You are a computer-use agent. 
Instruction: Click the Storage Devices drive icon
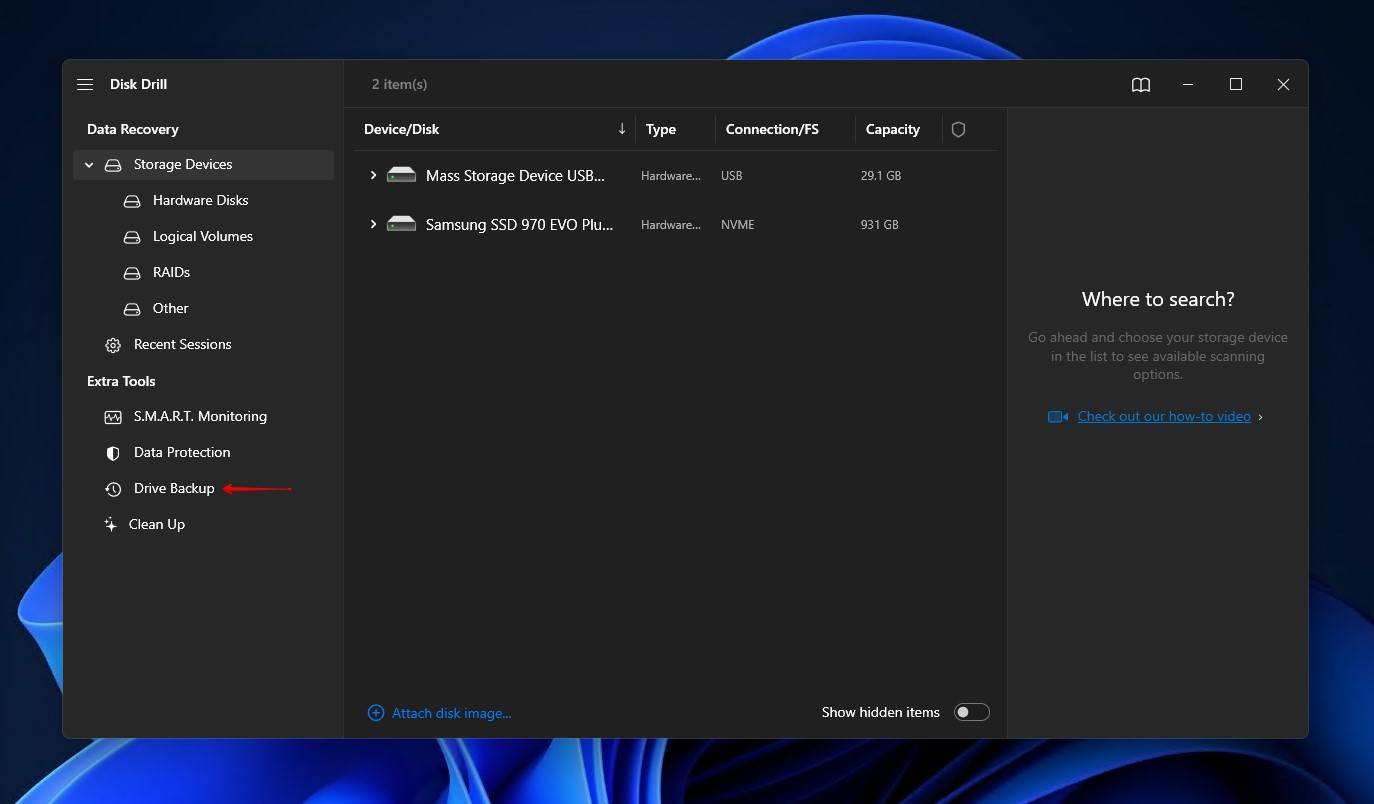(x=113, y=165)
